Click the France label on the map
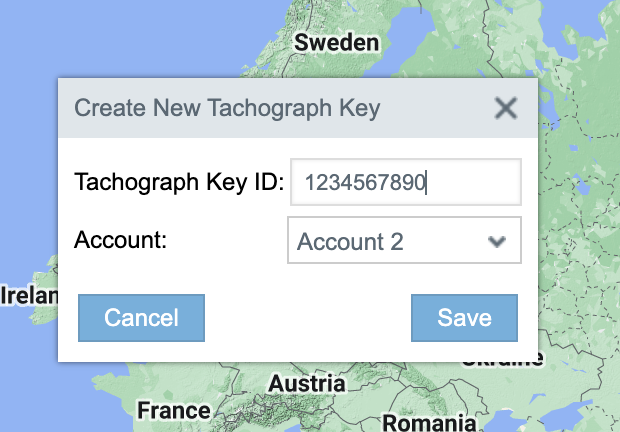The height and width of the screenshot is (432, 620). pos(173,410)
